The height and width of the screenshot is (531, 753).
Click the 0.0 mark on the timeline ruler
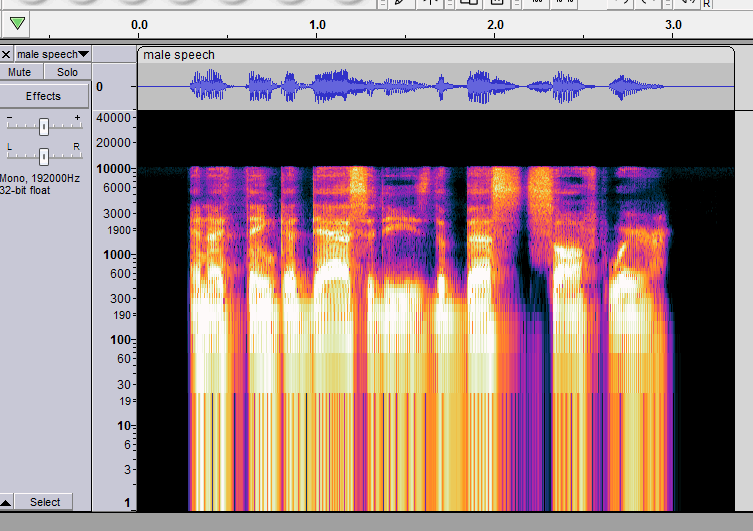coord(139,24)
